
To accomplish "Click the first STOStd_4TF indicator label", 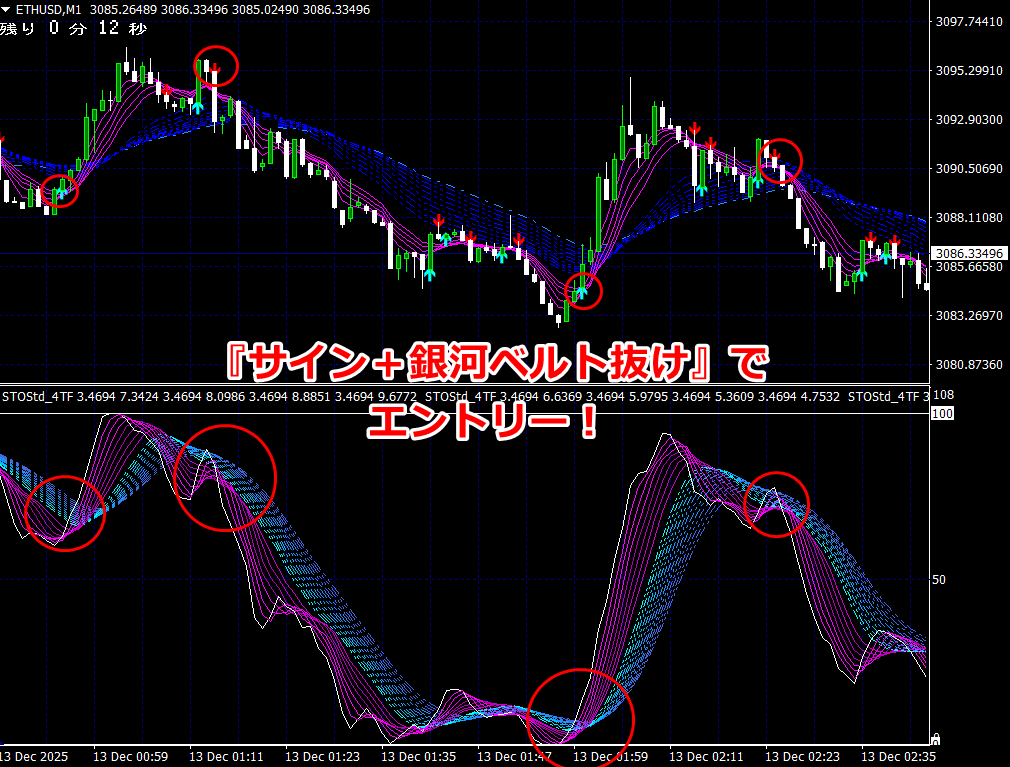I will [x=38, y=397].
